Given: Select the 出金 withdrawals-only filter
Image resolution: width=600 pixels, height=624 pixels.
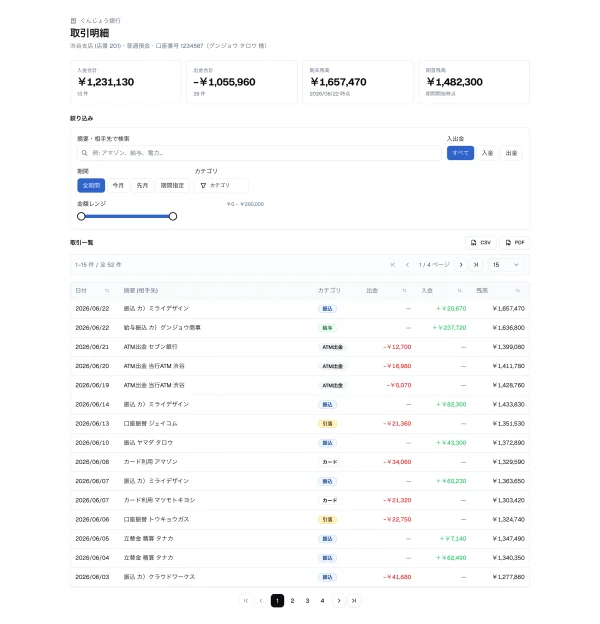Looking at the screenshot, I should [511, 153].
